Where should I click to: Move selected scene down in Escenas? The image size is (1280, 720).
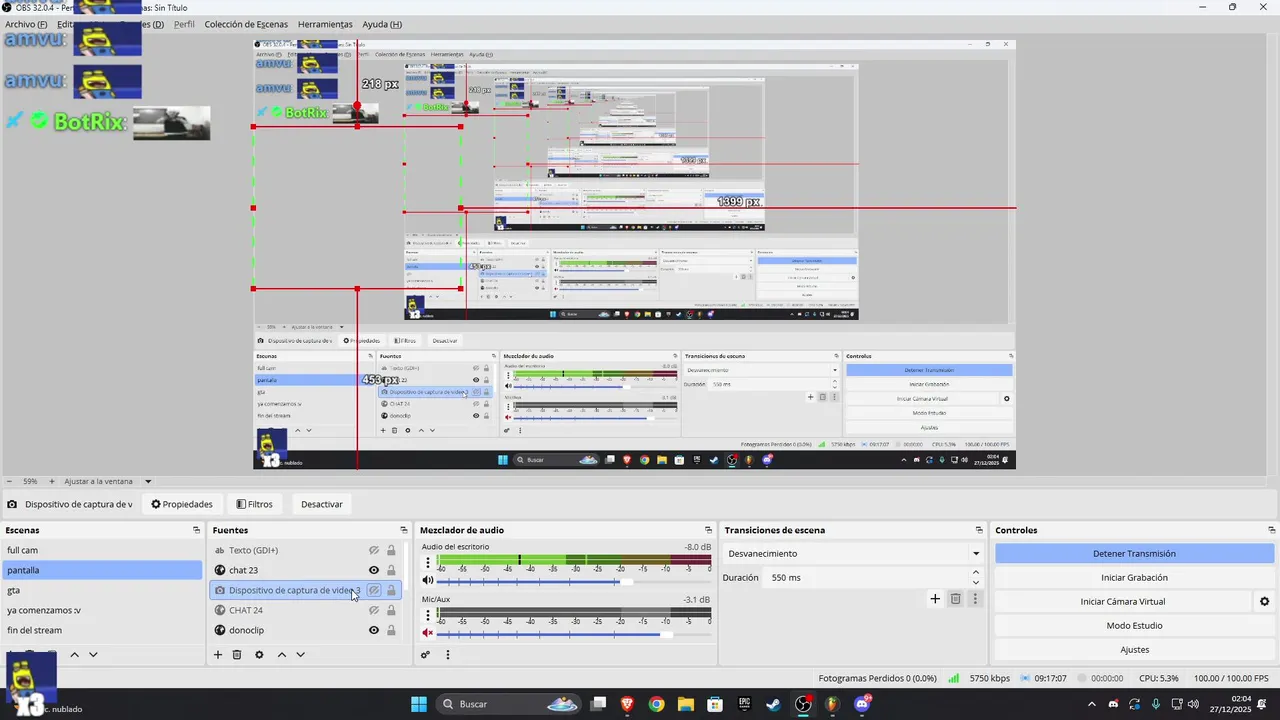pos(93,655)
